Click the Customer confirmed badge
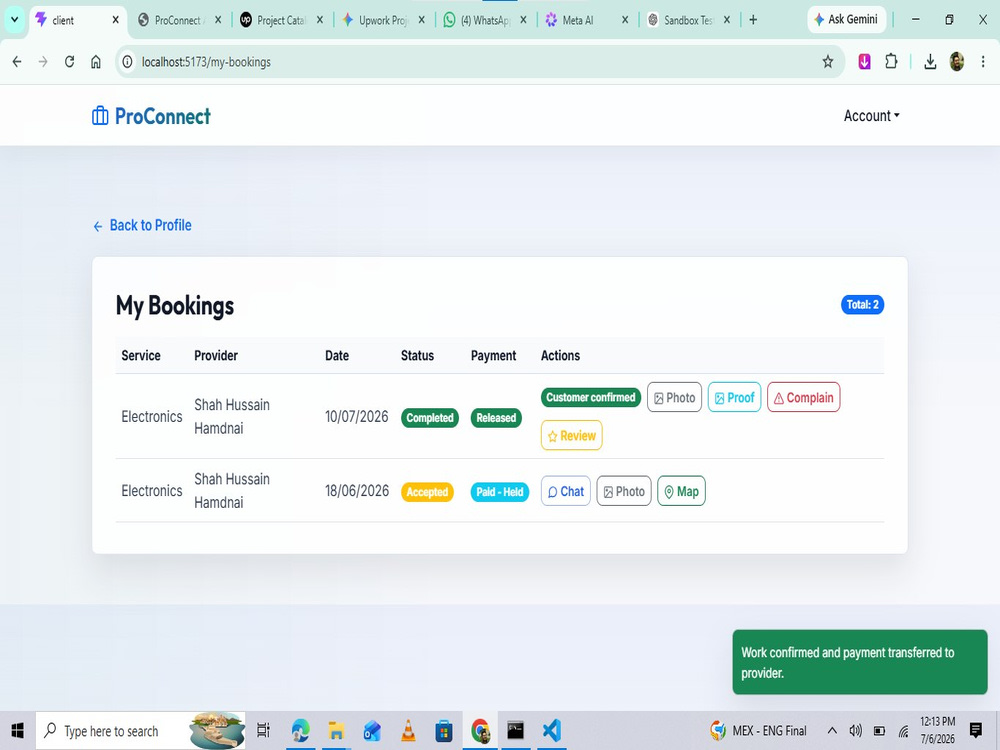Image resolution: width=1000 pixels, height=750 pixels. [x=591, y=397]
